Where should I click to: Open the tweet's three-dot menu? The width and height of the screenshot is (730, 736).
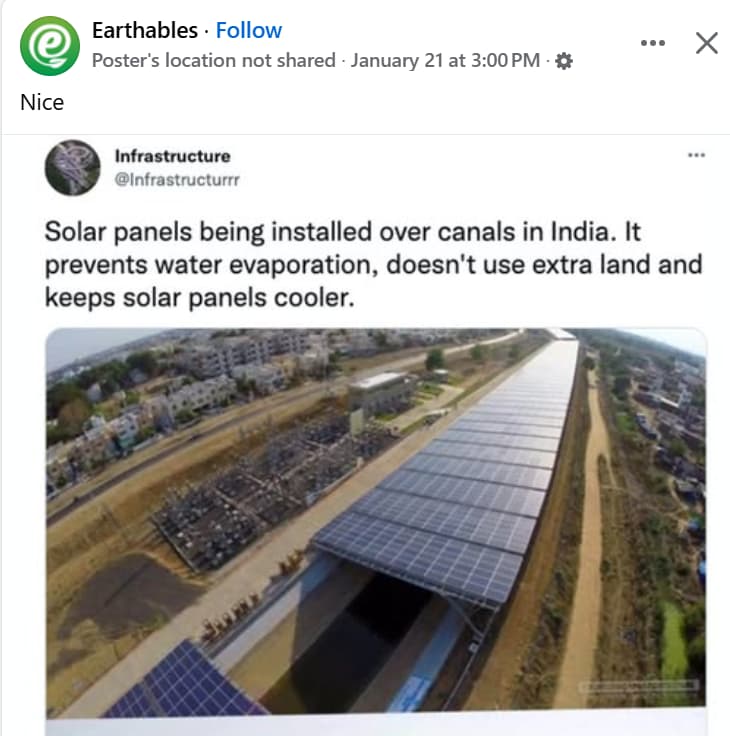click(x=696, y=155)
